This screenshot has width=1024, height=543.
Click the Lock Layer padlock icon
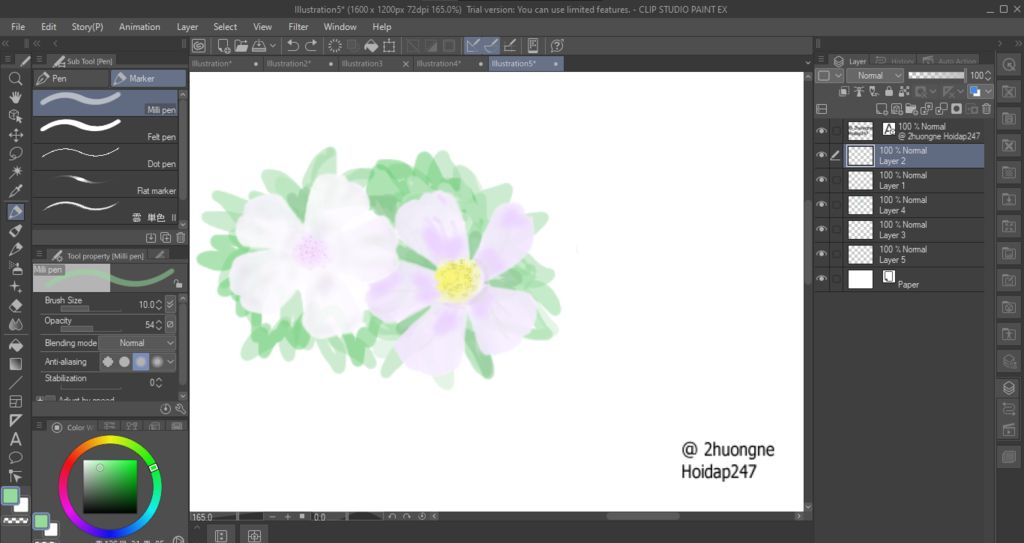(x=888, y=92)
